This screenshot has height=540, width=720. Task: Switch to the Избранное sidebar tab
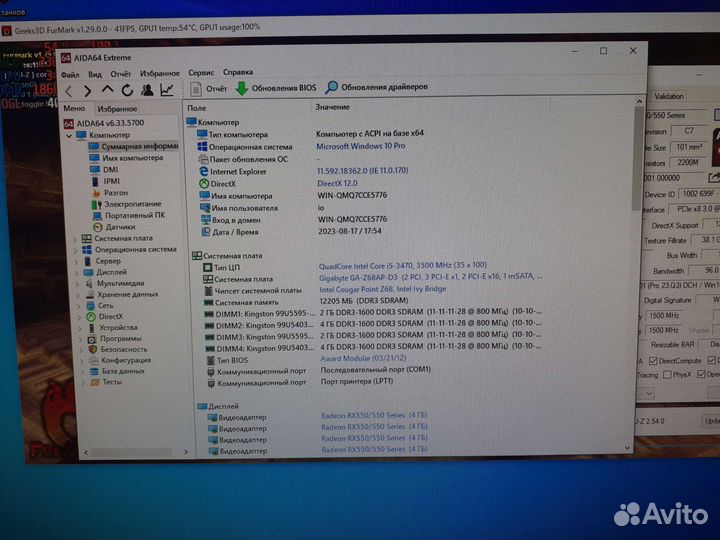pos(118,109)
